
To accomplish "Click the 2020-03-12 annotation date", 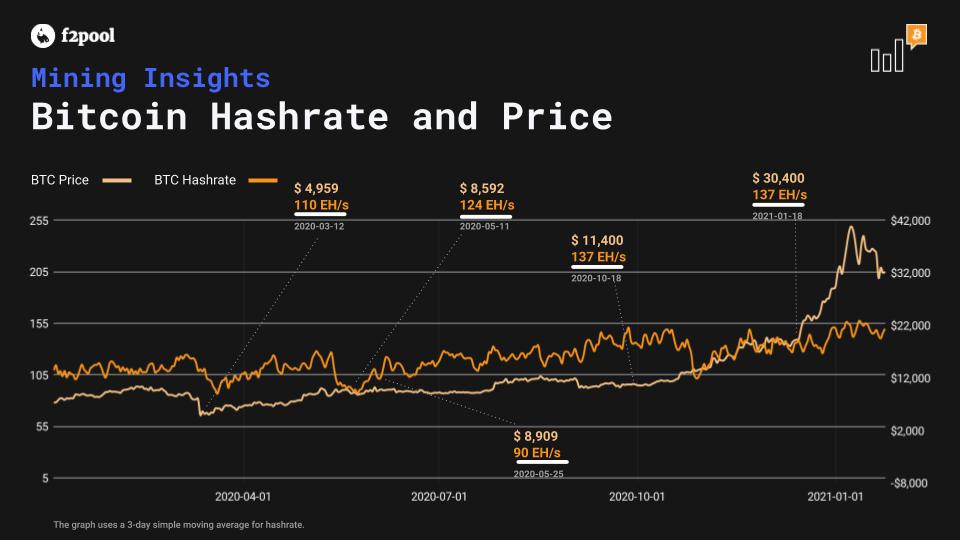I will 319,227.
